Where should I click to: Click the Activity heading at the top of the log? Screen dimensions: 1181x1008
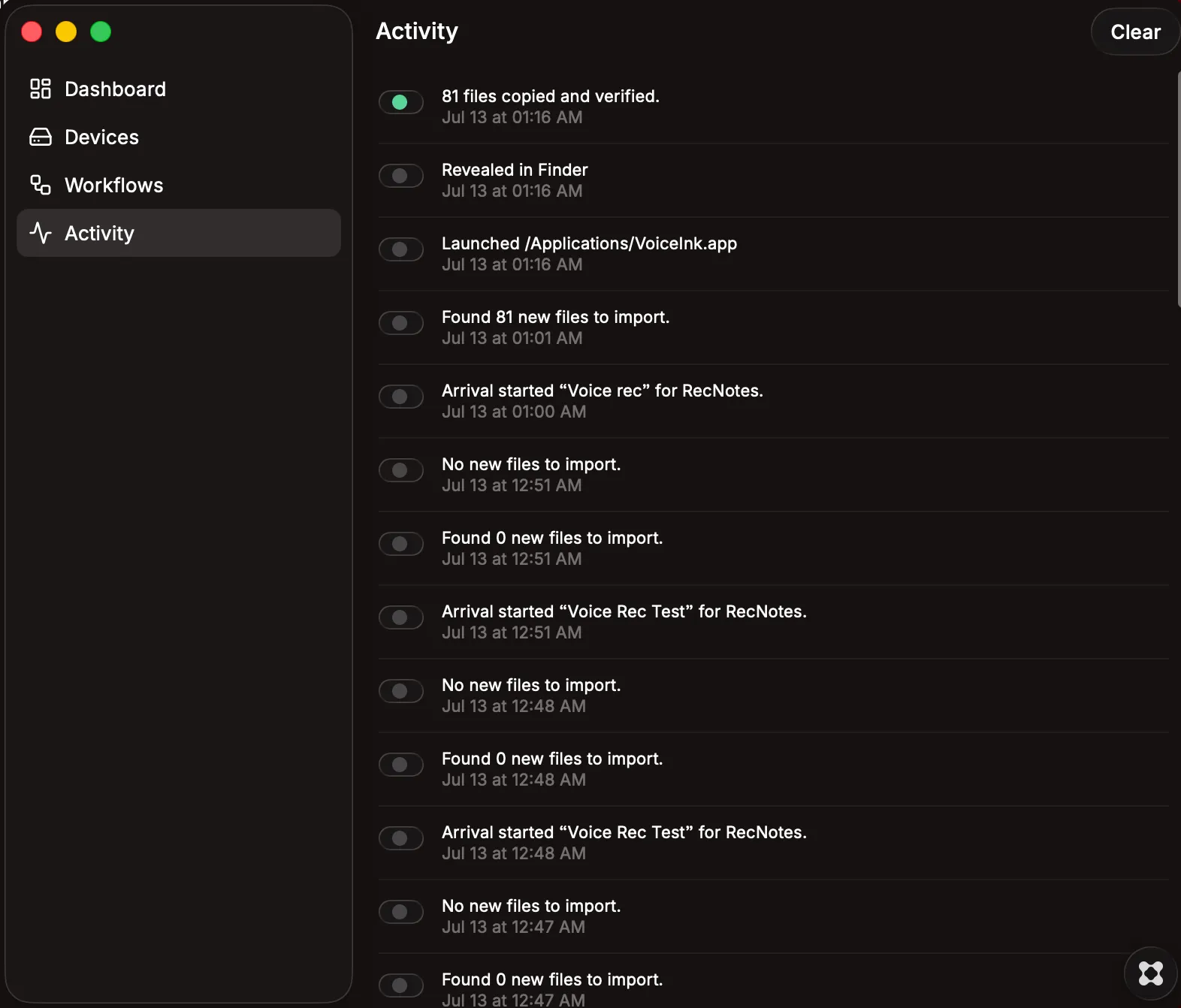(x=417, y=31)
